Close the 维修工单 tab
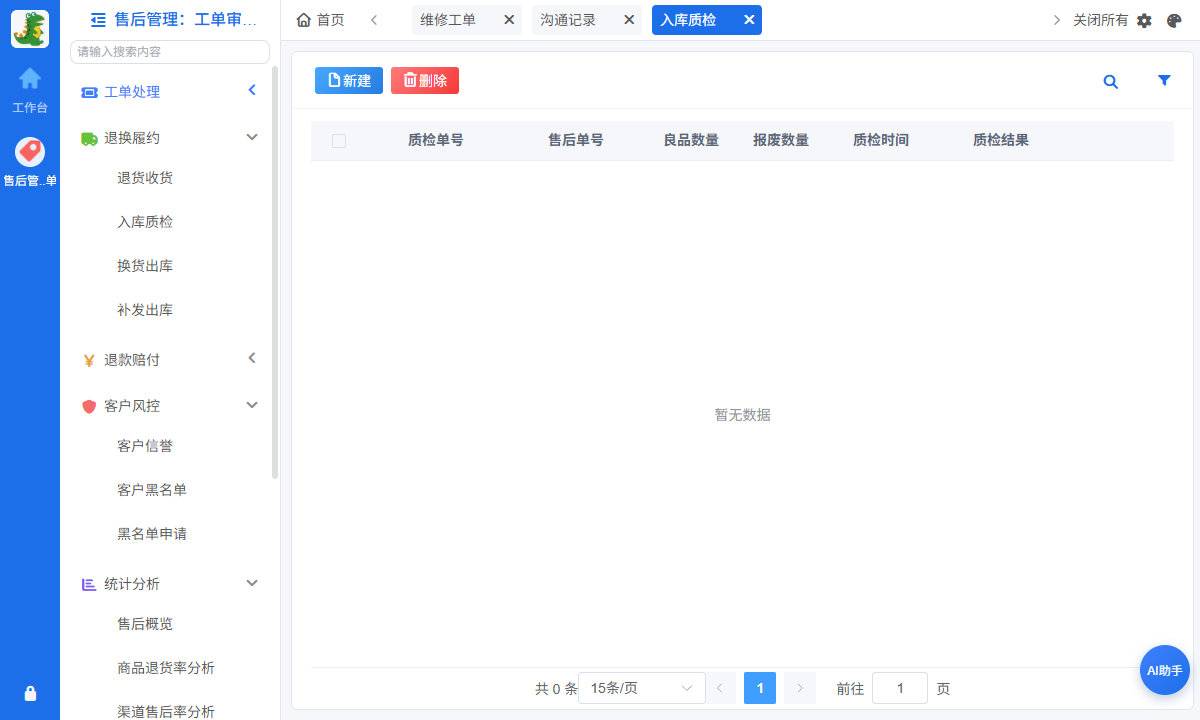1200x720 pixels. pyautogui.click(x=508, y=20)
